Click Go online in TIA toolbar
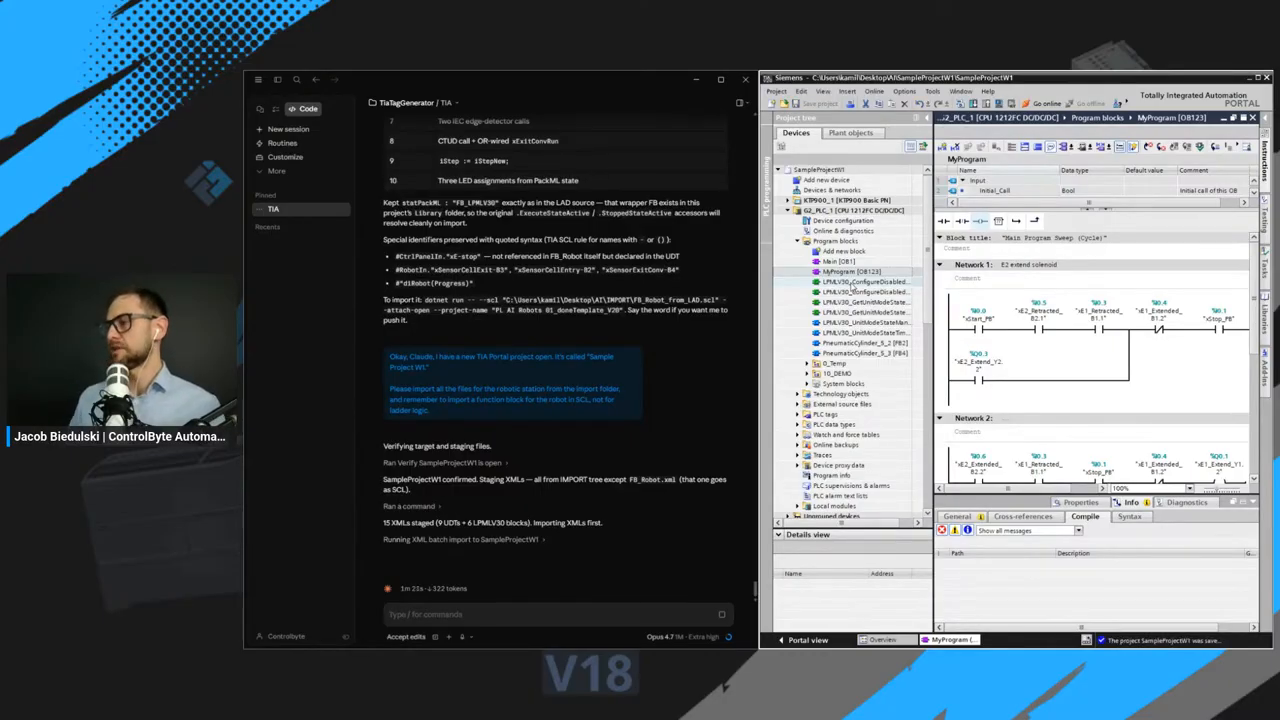The image size is (1280, 720). (x=1042, y=104)
